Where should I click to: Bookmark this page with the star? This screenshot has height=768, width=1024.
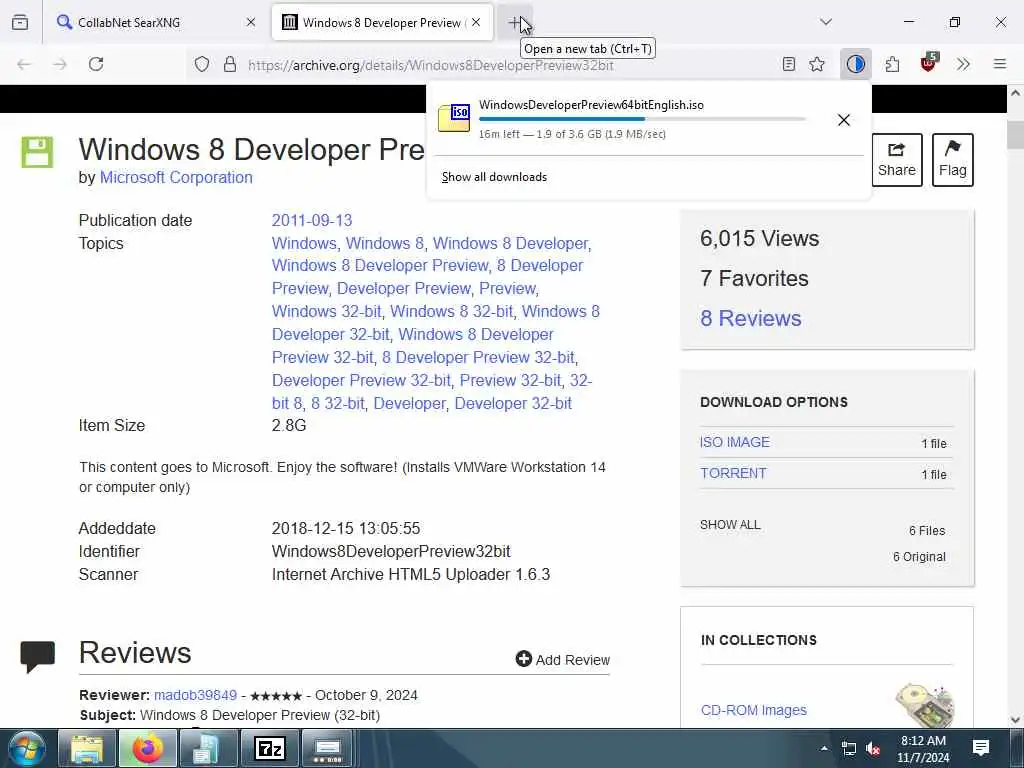pos(817,64)
